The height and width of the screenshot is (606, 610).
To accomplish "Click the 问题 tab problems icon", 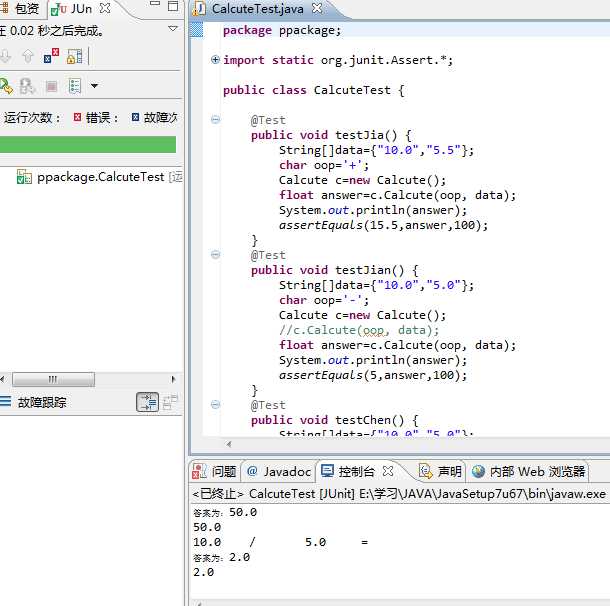I will click(200, 471).
